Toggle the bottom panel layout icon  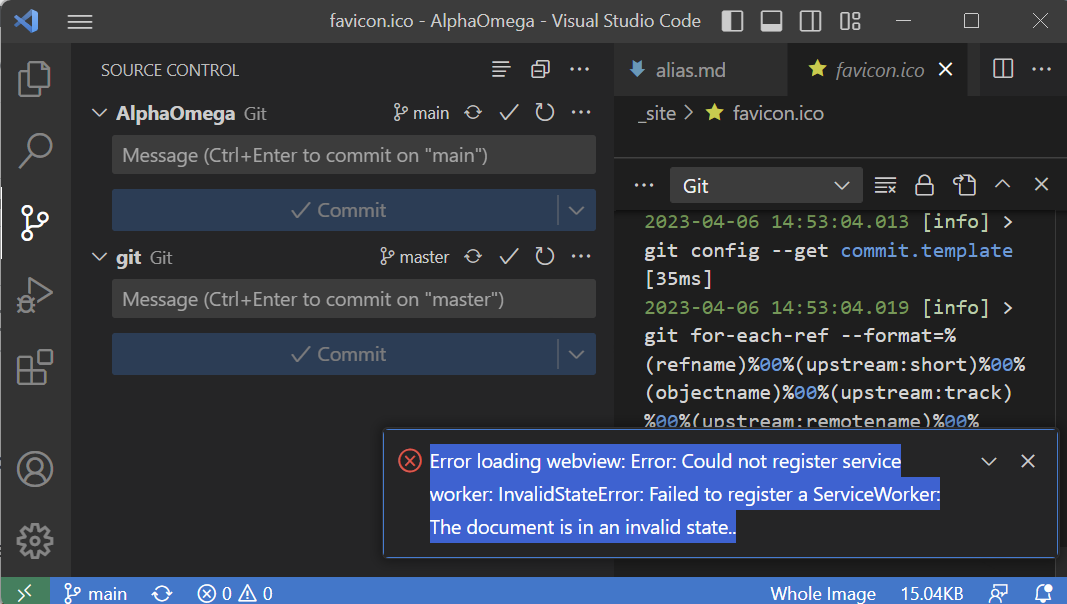pyautogui.click(x=771, y=21)
